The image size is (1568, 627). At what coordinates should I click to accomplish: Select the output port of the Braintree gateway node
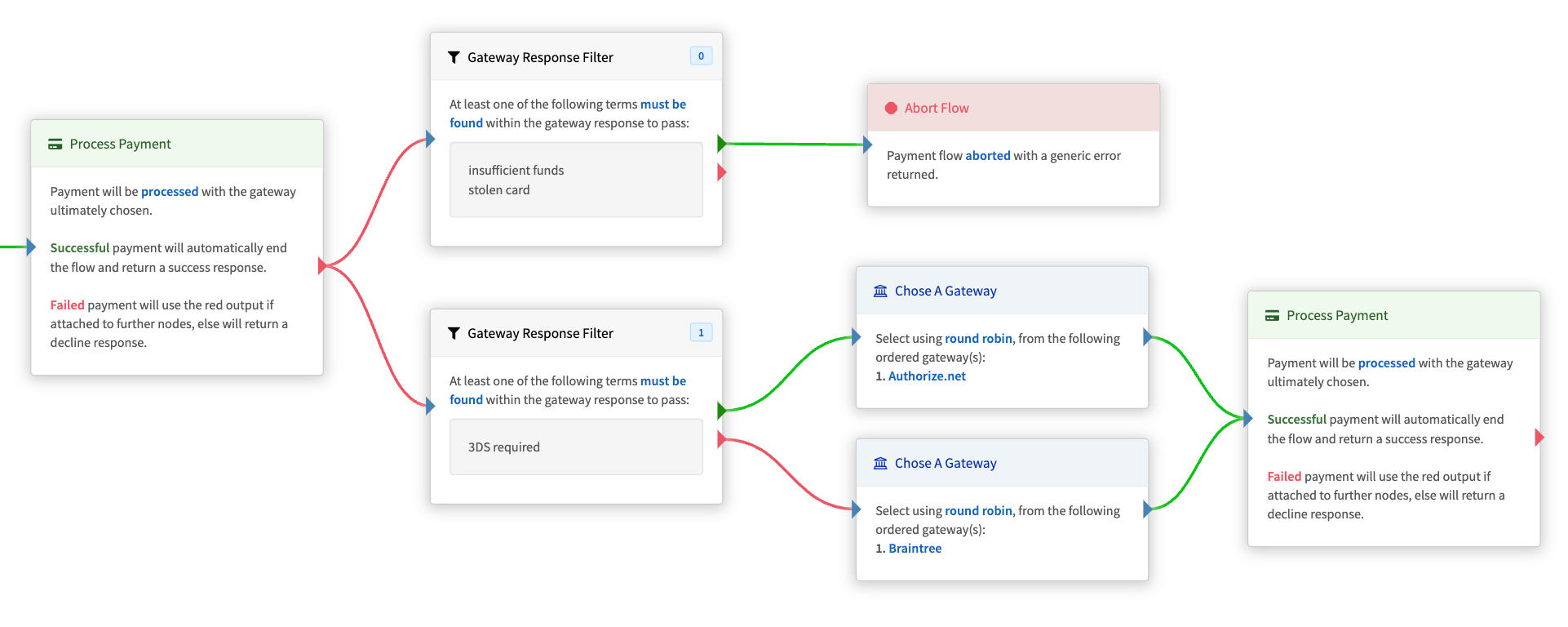pos(1147,509)
